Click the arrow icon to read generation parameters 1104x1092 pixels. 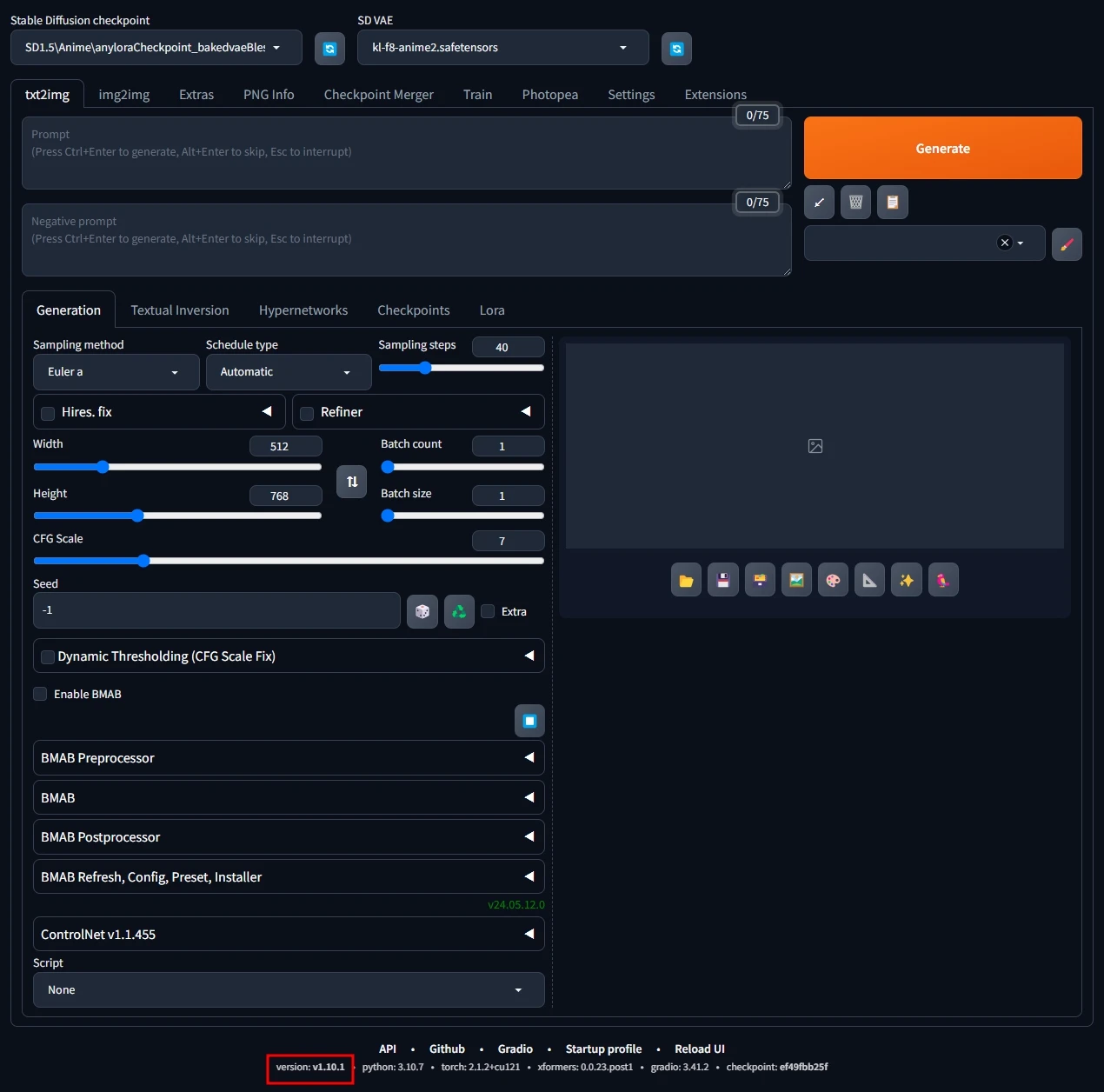819,203
